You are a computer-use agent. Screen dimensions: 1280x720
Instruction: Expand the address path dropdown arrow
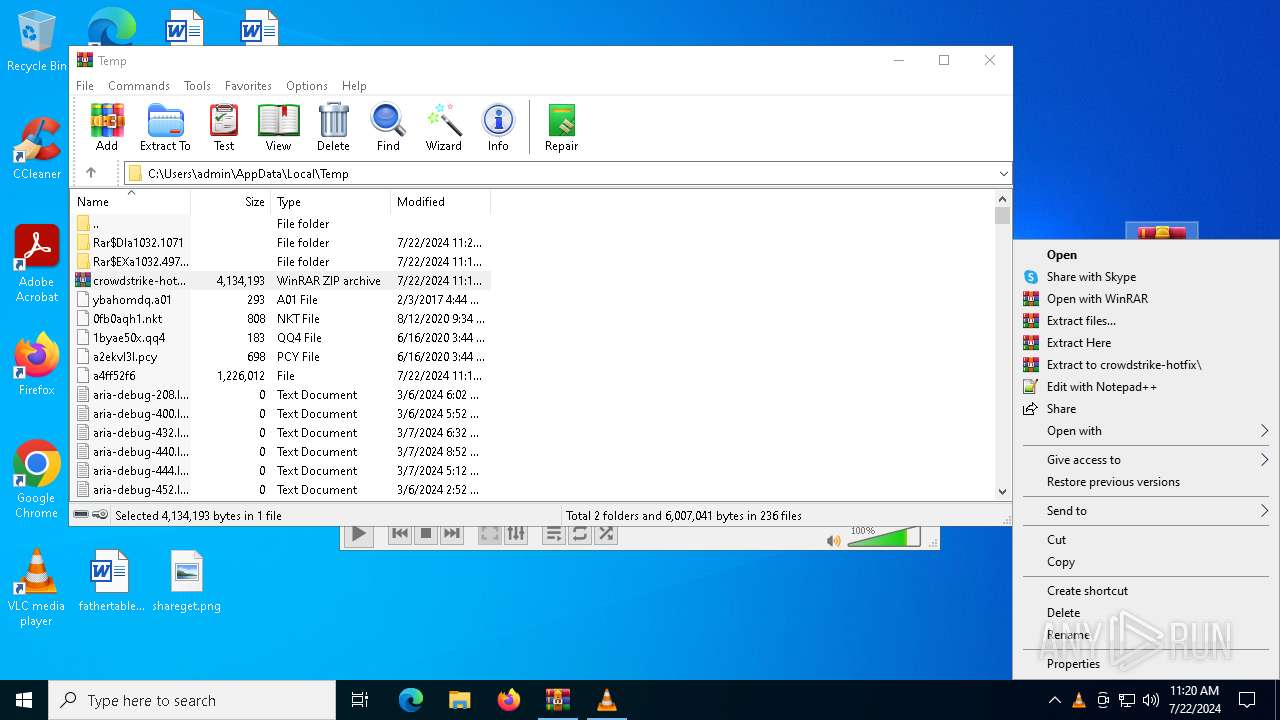[1003, 174]
